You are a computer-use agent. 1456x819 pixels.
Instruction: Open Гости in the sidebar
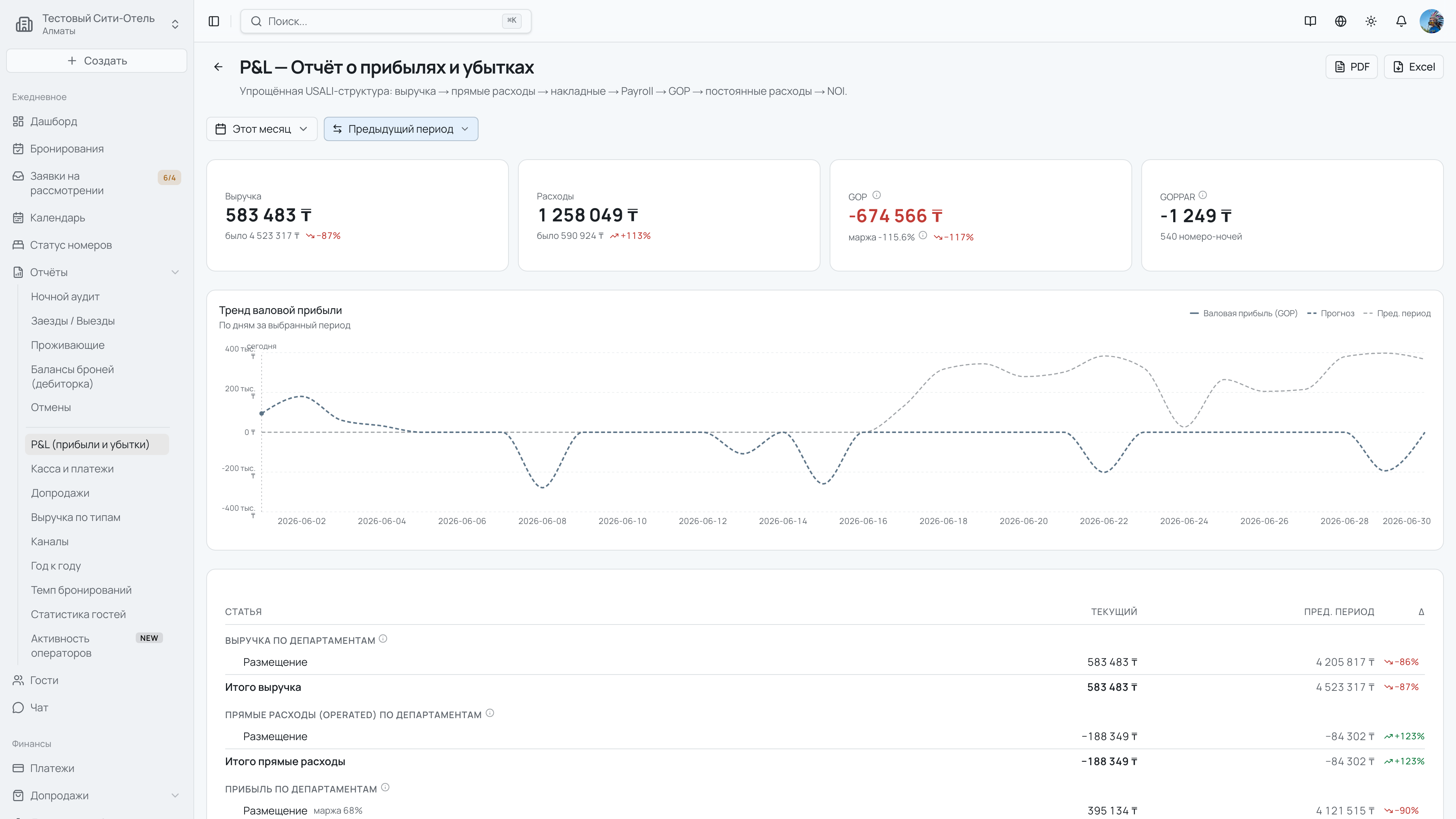point(97,680)
